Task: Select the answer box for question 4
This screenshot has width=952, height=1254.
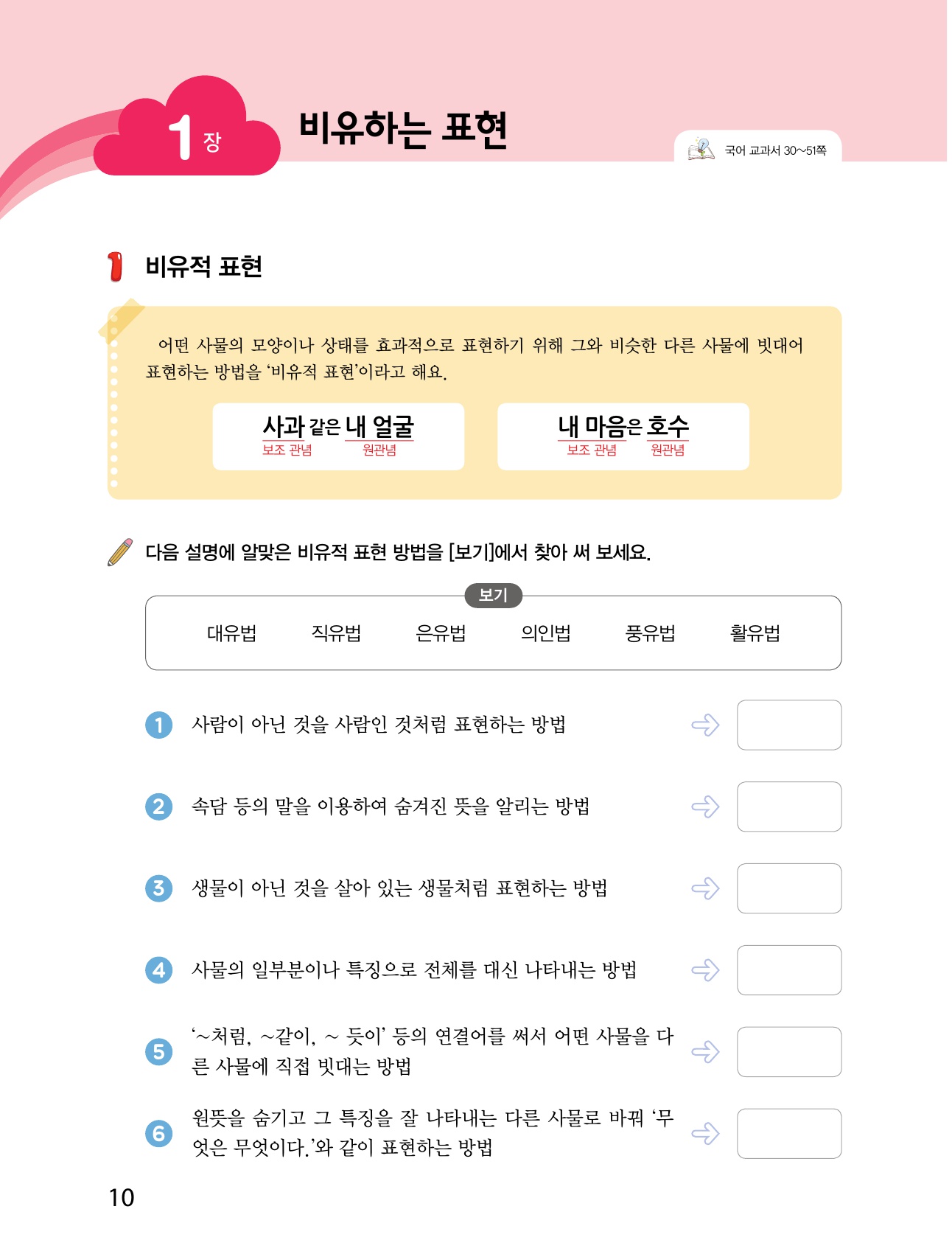Action: [x=788, y=970]
